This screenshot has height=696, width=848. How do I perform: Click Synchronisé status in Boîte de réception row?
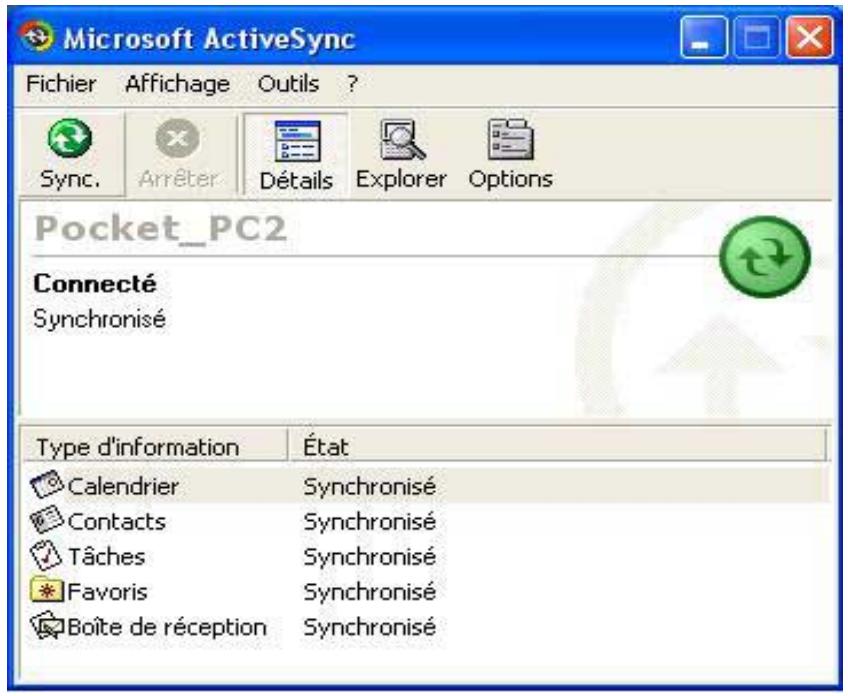[x=370, y=627]
